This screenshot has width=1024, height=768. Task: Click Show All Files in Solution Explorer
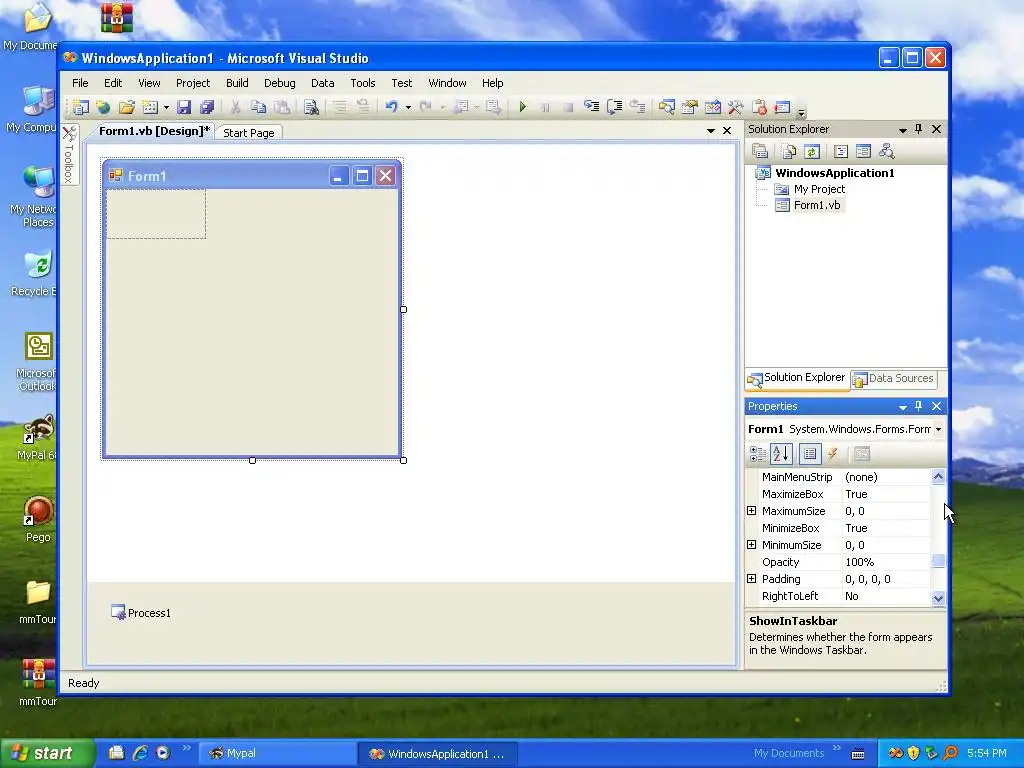(789, 152)
